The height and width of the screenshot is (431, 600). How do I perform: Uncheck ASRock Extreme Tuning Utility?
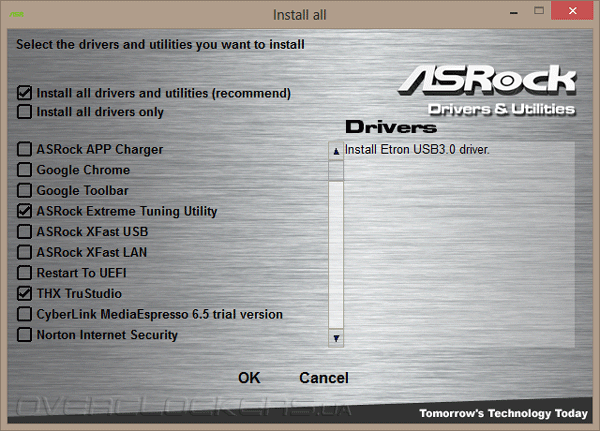(x=24, y=211)
